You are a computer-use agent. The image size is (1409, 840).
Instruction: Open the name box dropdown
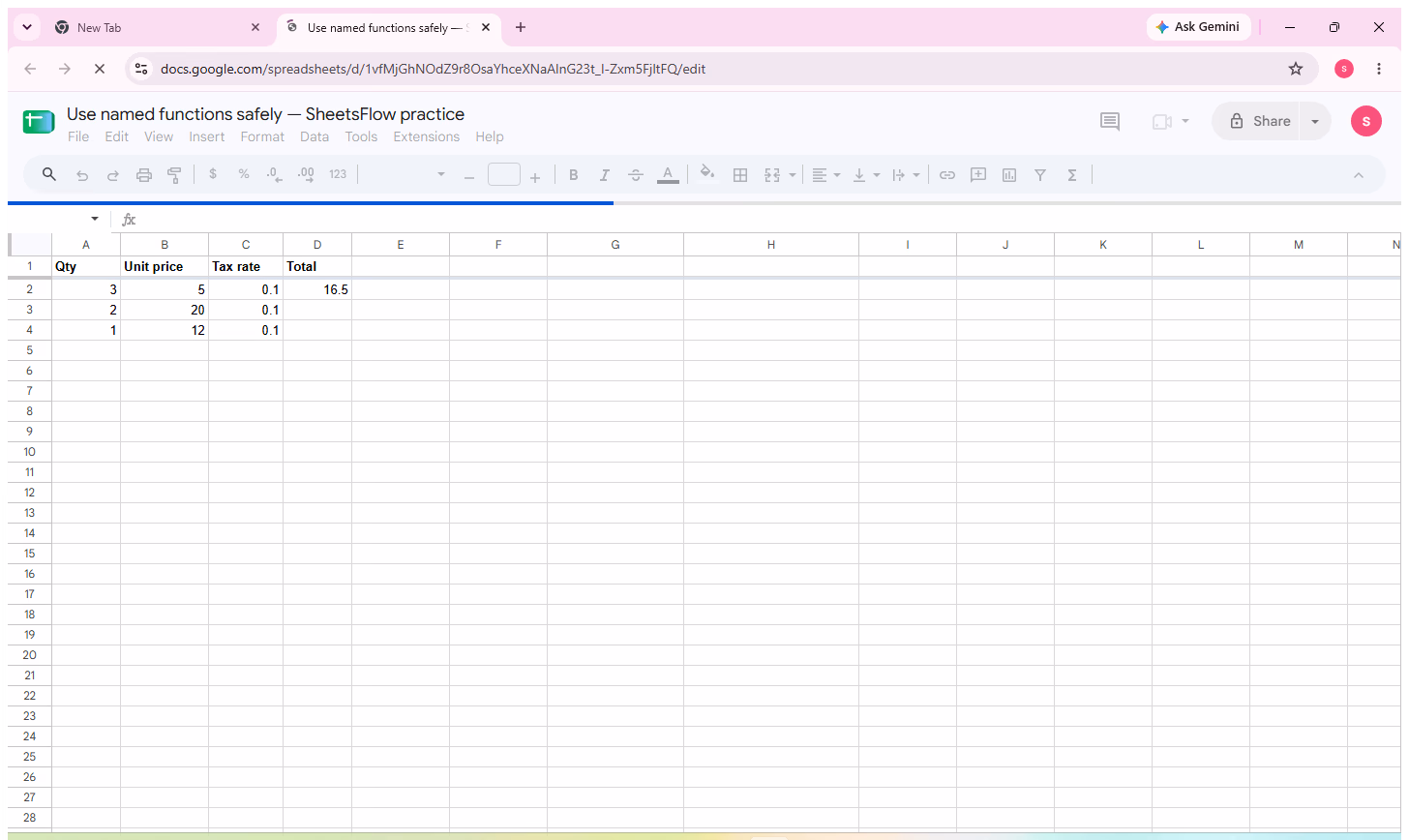tap(95, 220)
